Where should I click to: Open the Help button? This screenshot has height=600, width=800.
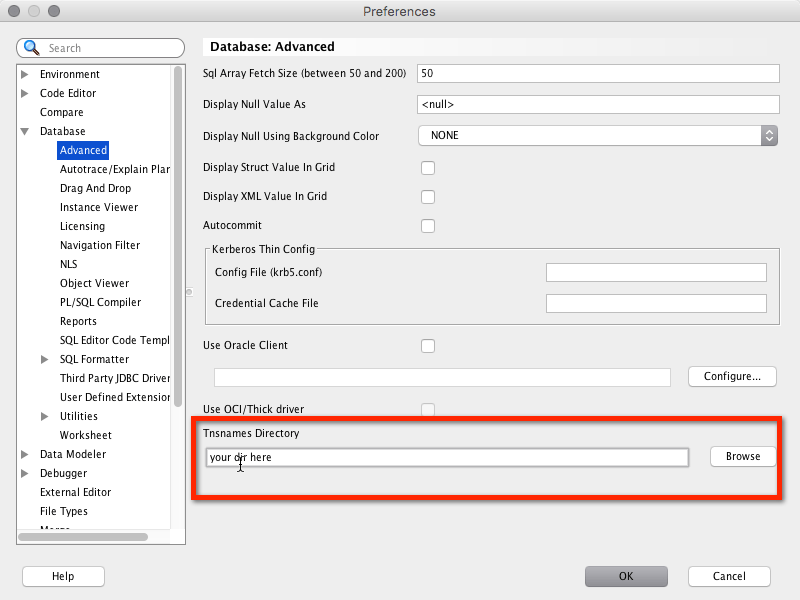point(63,577)
